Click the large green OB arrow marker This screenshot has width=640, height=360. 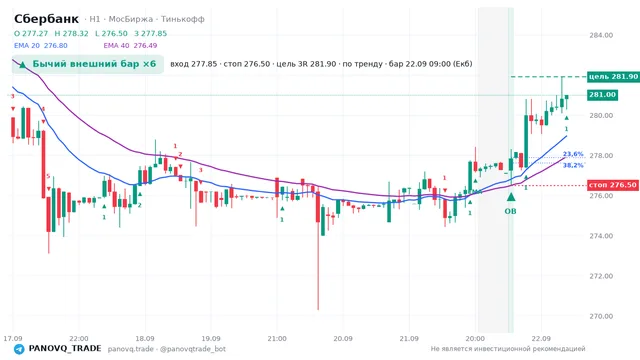point(511,197)
